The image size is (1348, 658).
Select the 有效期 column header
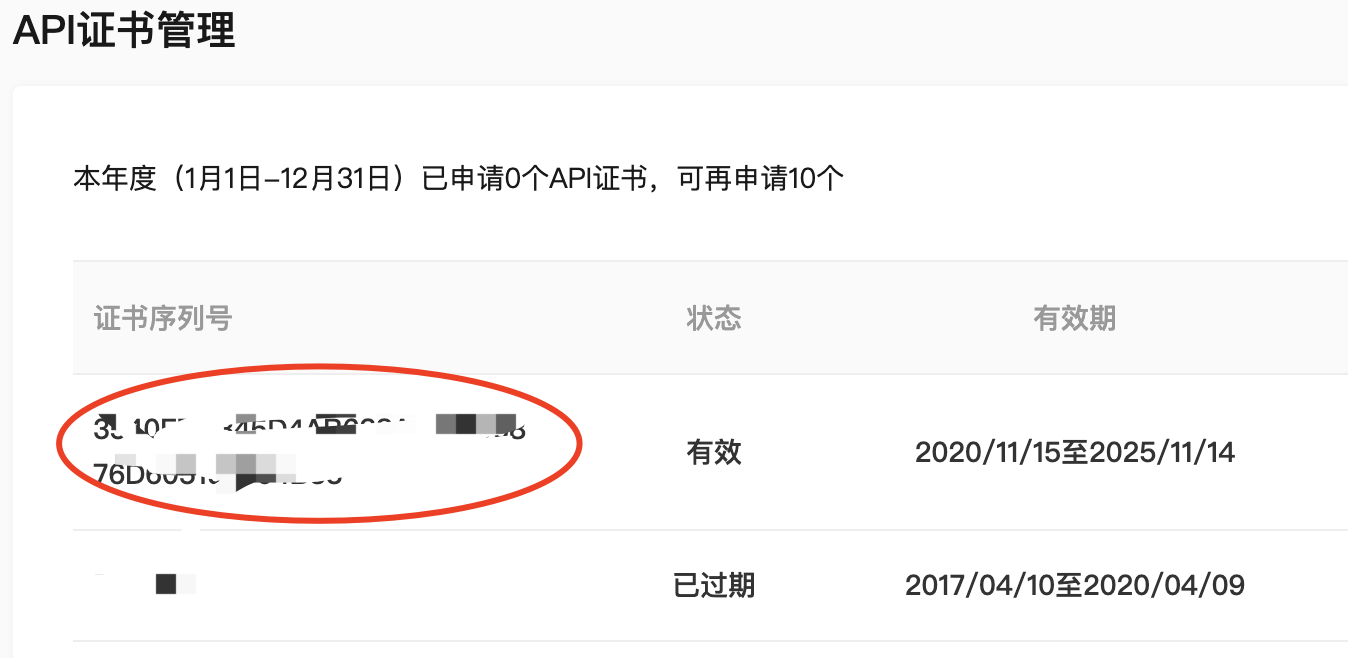[1074, 317]
